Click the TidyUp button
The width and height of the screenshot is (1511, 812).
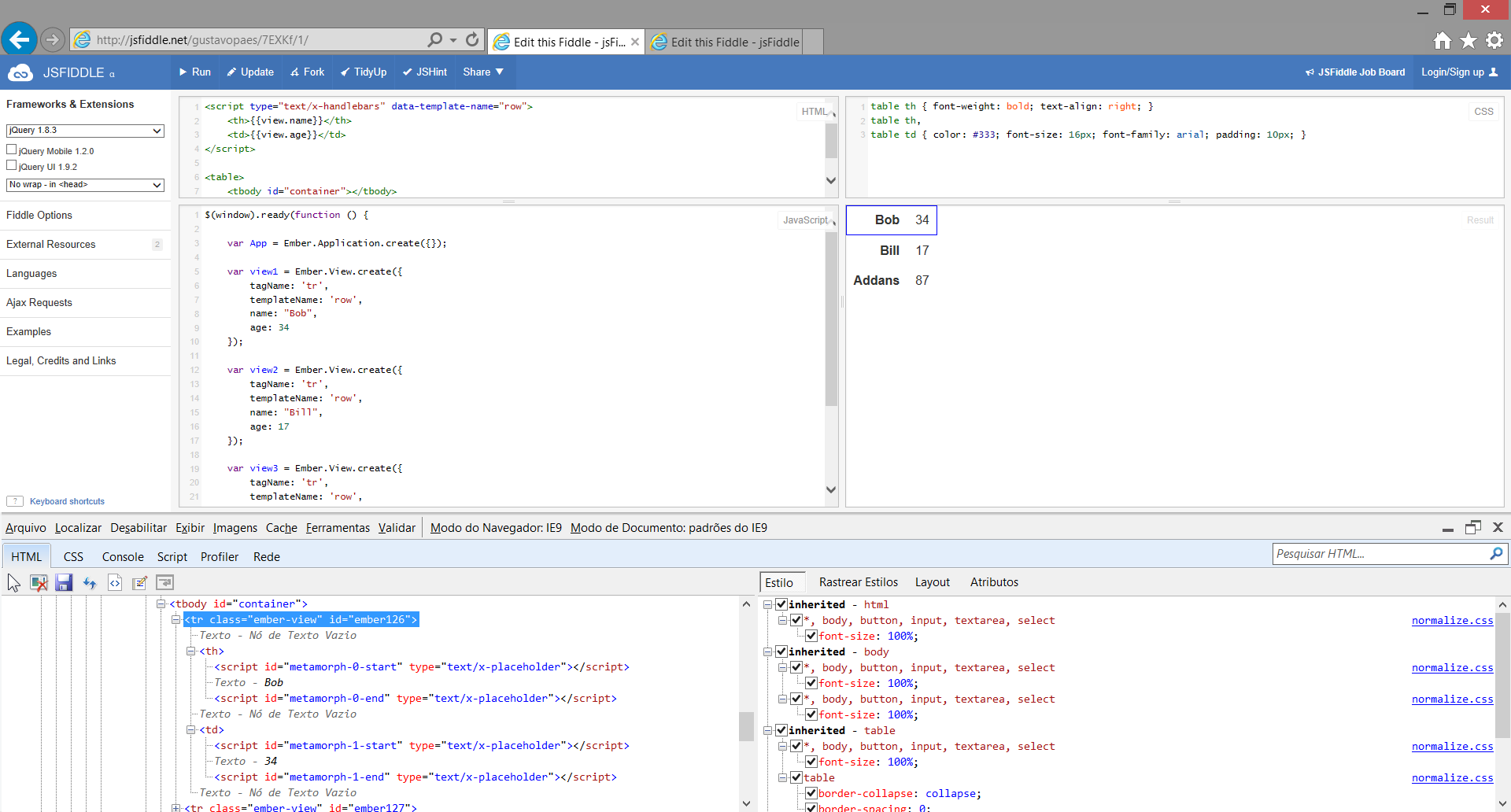tap(364, 72)
